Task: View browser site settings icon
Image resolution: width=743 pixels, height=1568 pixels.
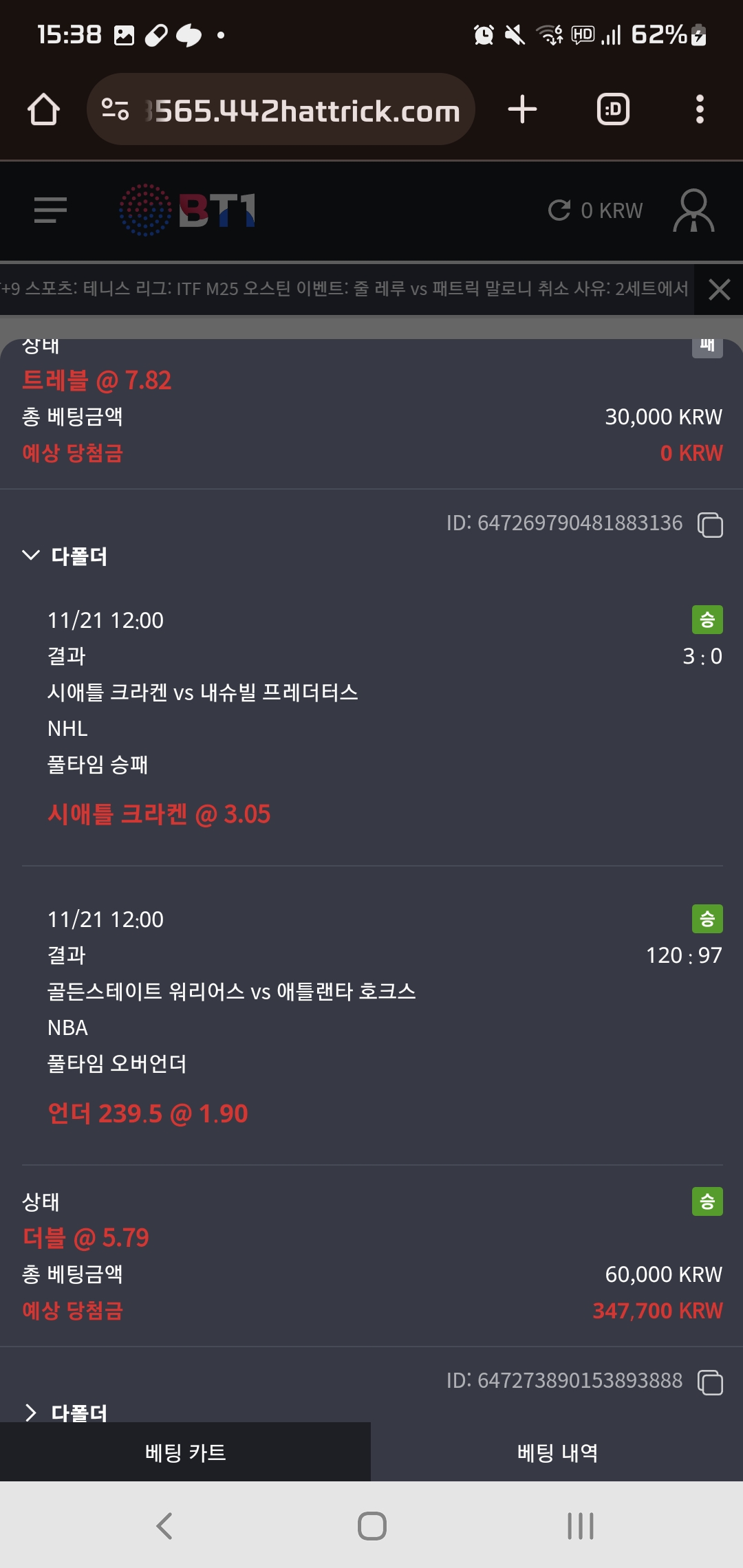Action: (115, 109)
